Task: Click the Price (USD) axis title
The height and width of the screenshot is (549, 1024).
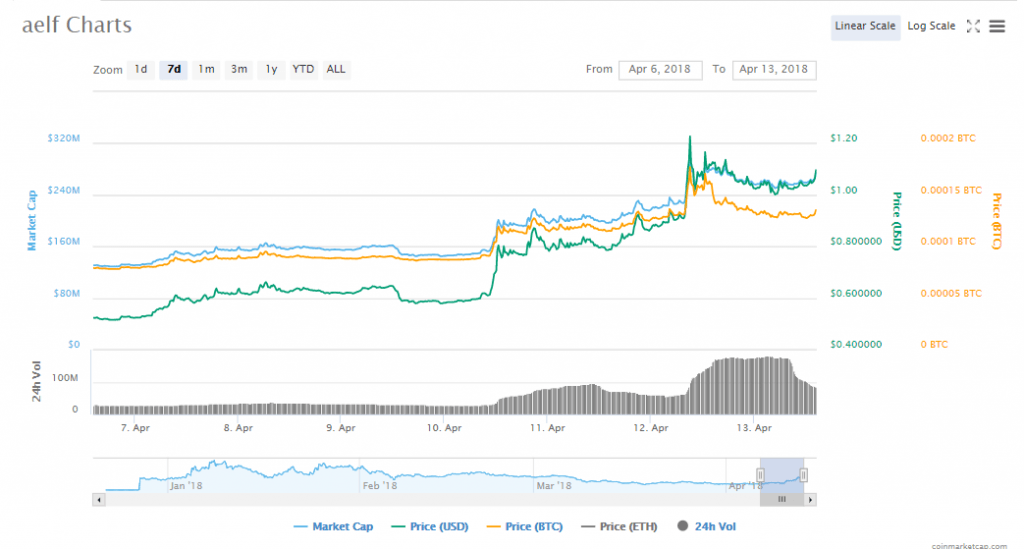Action: [x=897, y=221]
